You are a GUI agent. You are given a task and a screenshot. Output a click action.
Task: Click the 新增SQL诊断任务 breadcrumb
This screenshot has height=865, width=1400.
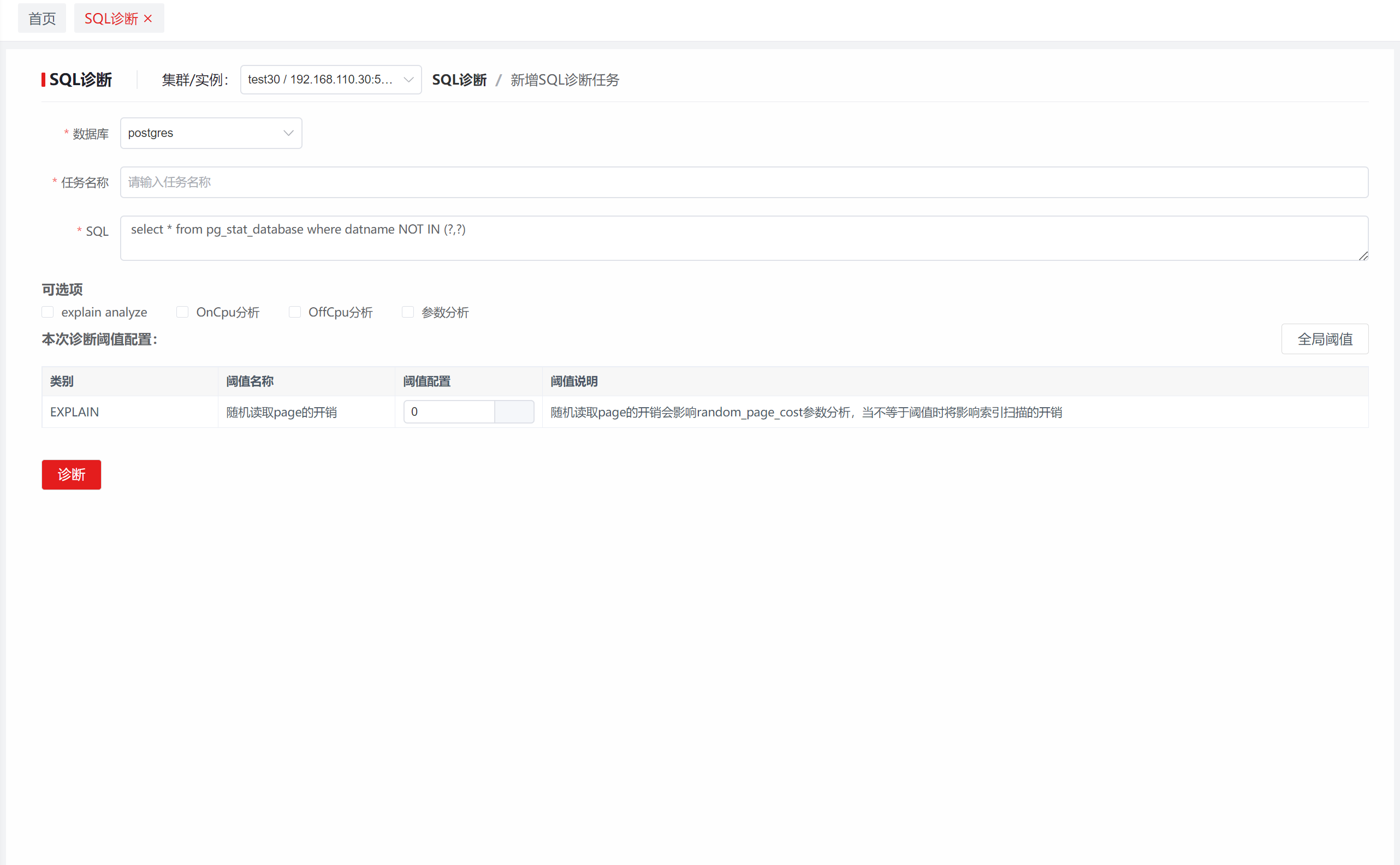pyautogui.click(x=565, y=80)
